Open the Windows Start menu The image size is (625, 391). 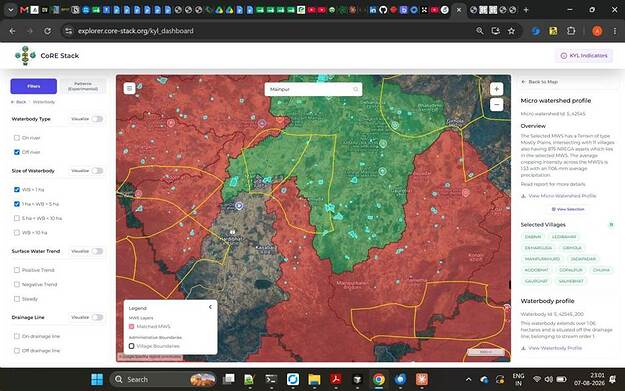coord(97,379)
